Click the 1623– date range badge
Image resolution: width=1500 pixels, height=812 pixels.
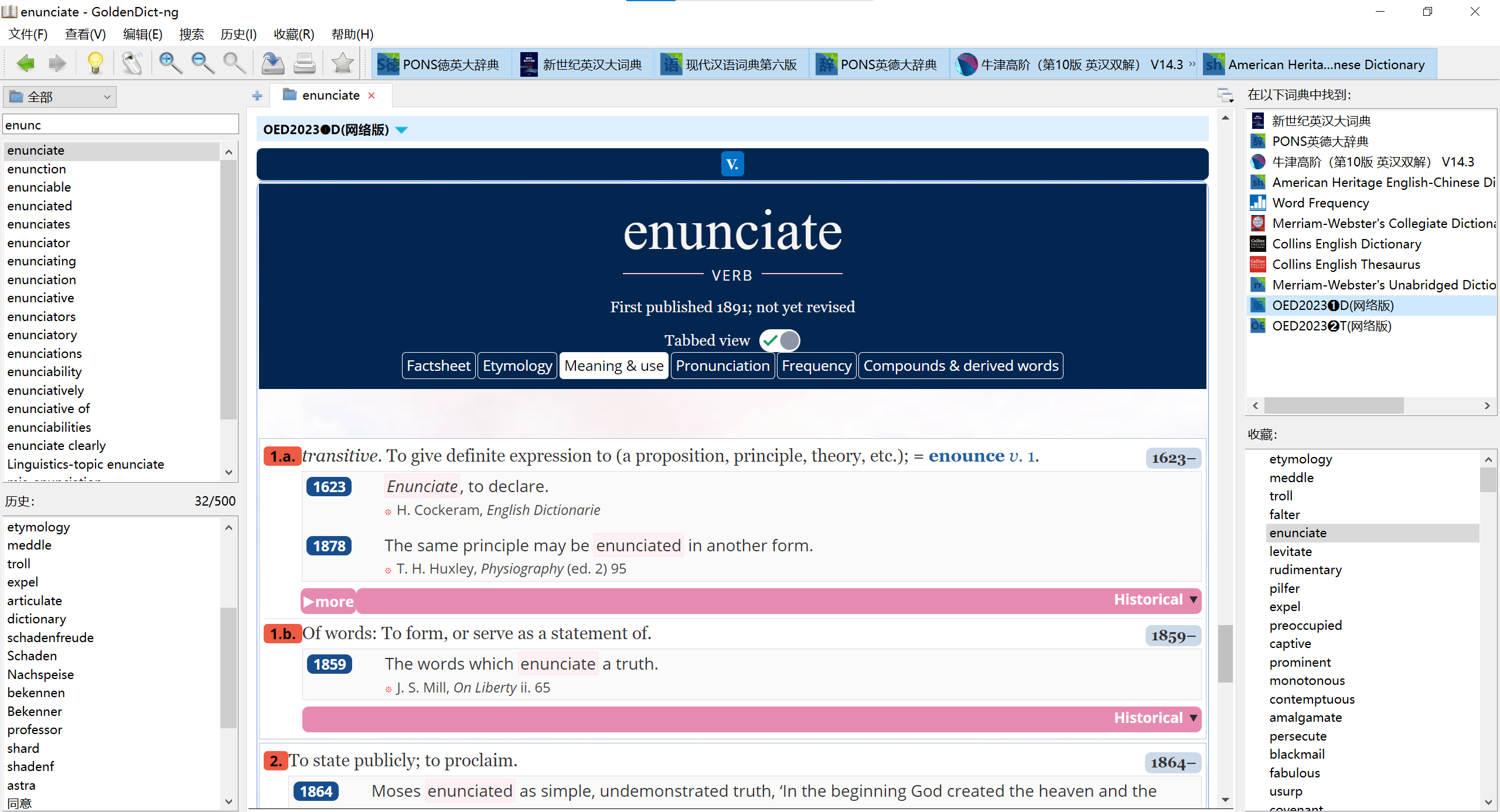click(x=1173, y=458)
